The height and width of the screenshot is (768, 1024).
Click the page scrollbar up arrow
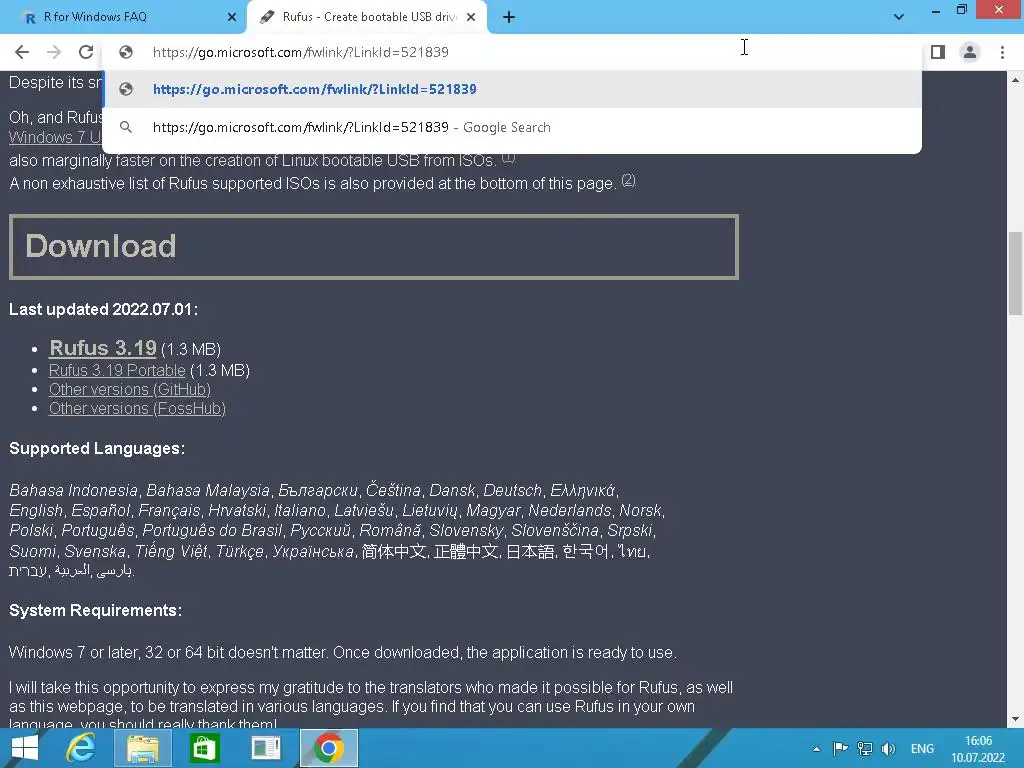1016,80
